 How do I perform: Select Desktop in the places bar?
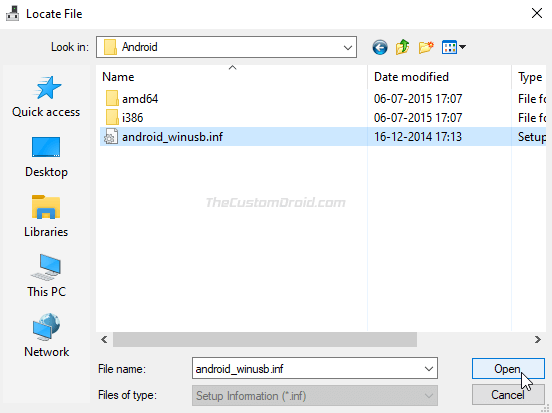click(46, 157)
